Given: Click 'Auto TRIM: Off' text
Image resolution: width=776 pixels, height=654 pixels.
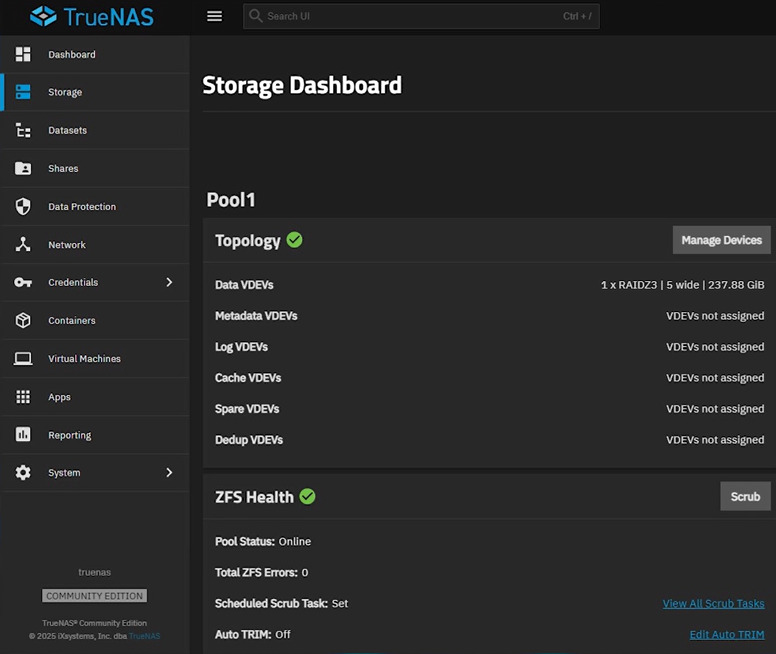Looking at the screenshot, I should (252, 634).
